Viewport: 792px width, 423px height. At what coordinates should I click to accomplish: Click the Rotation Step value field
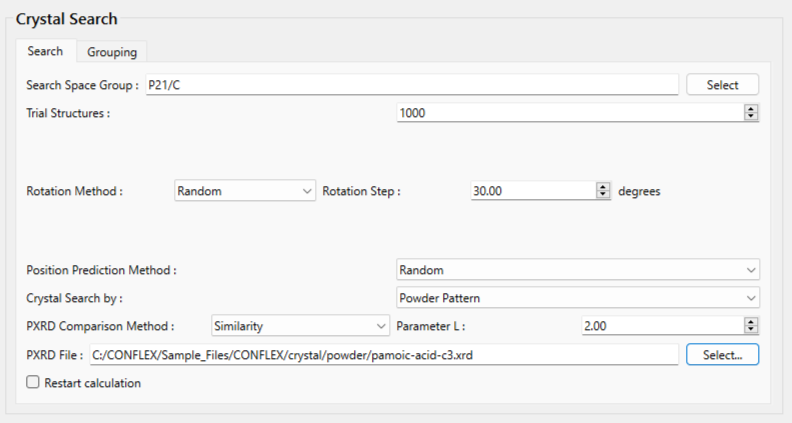(530, 190)
